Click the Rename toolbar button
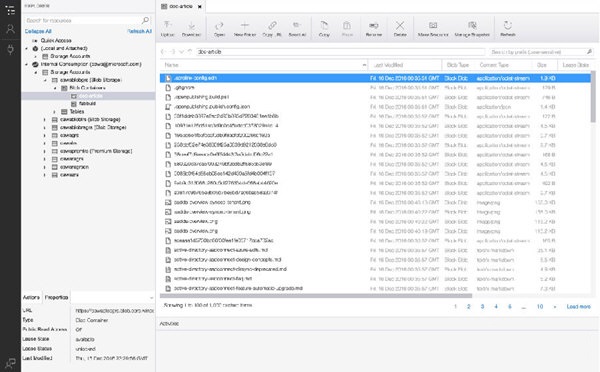This screenshot has height=372, width=600. [x=374, y=29]
